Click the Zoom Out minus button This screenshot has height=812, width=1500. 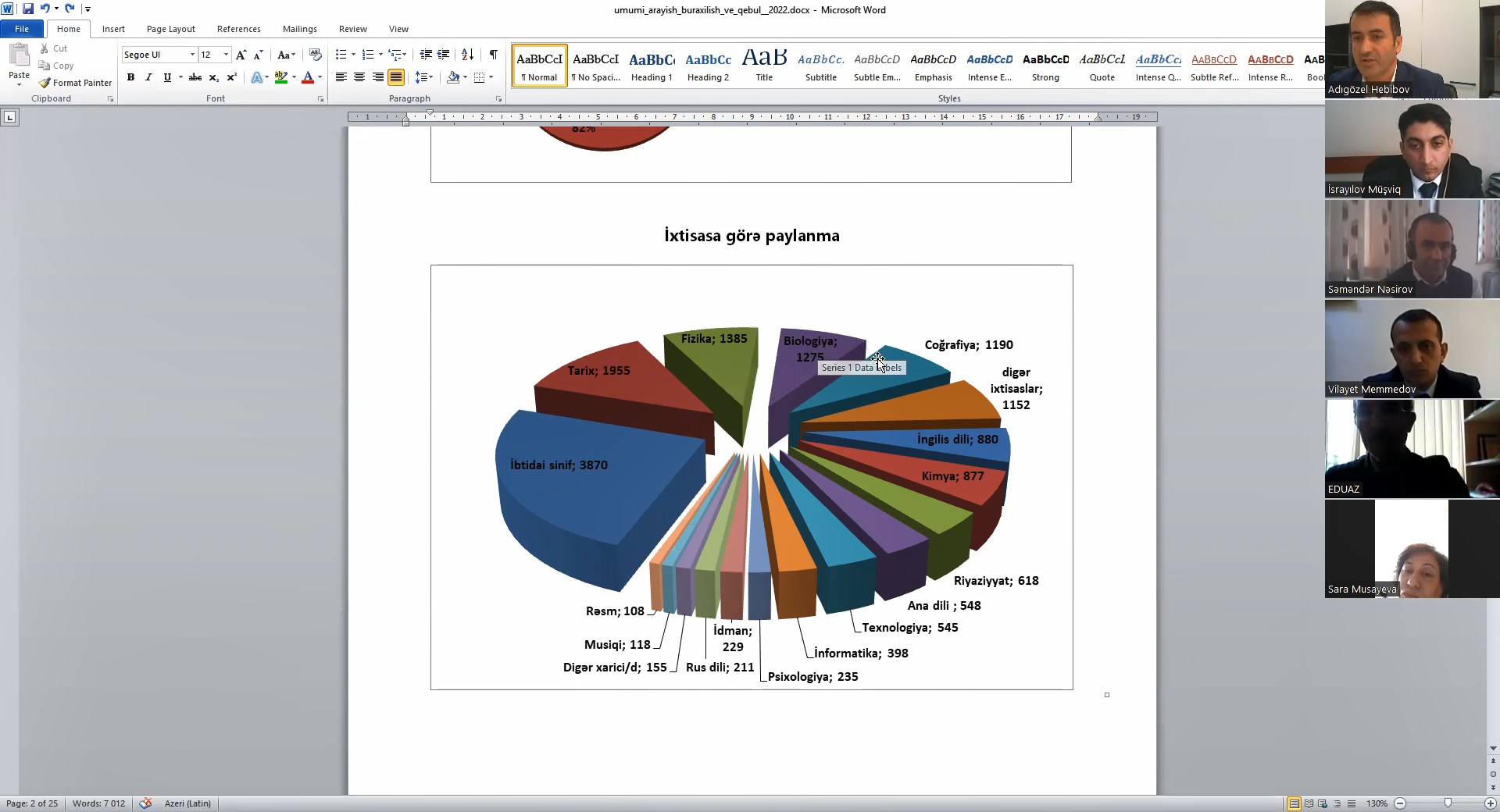pos(1400,803)
